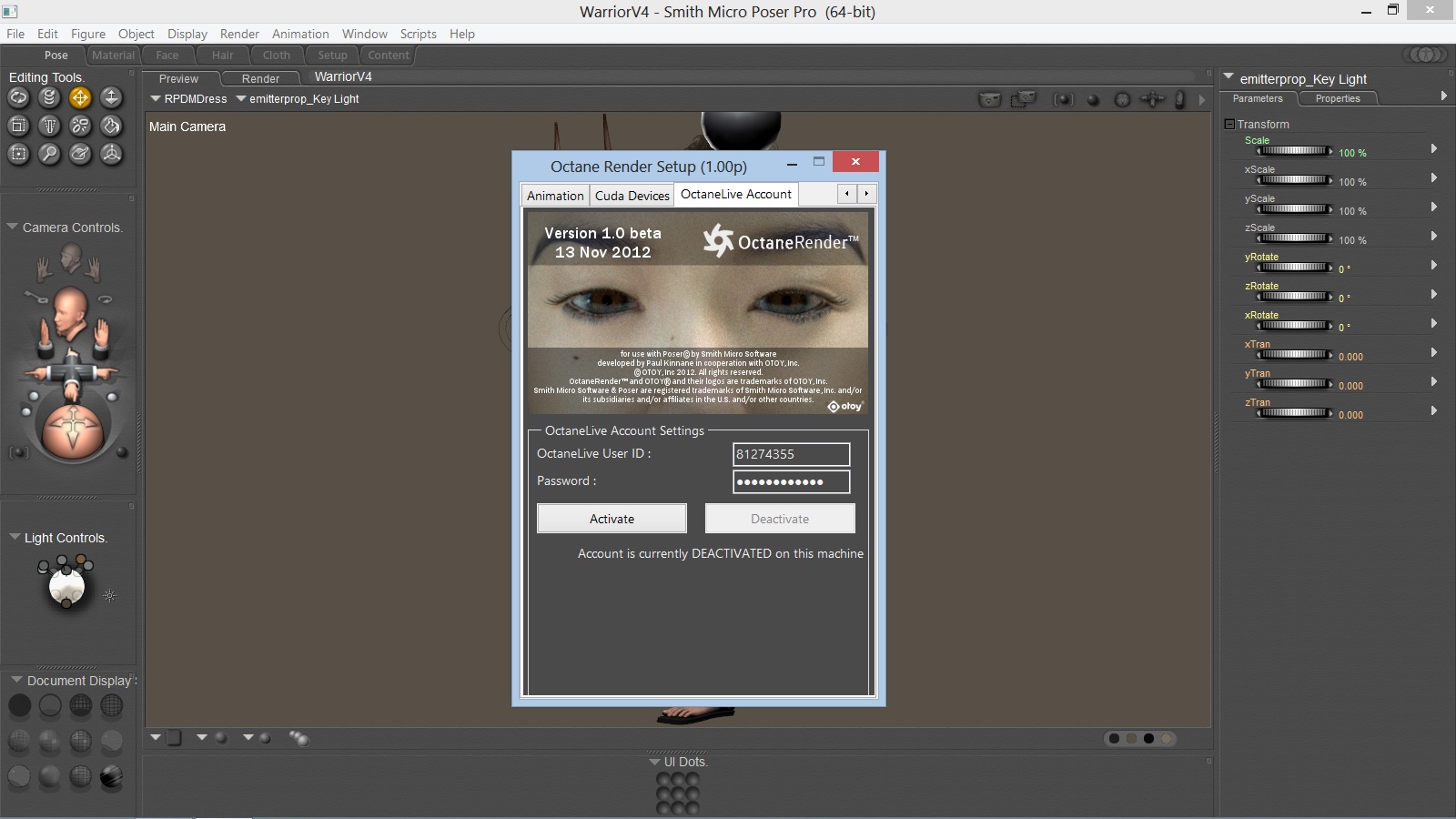Open the emitterprop_Key Light actor dropdown
This screenshot has height=819, width=1456.
[241, 98]
